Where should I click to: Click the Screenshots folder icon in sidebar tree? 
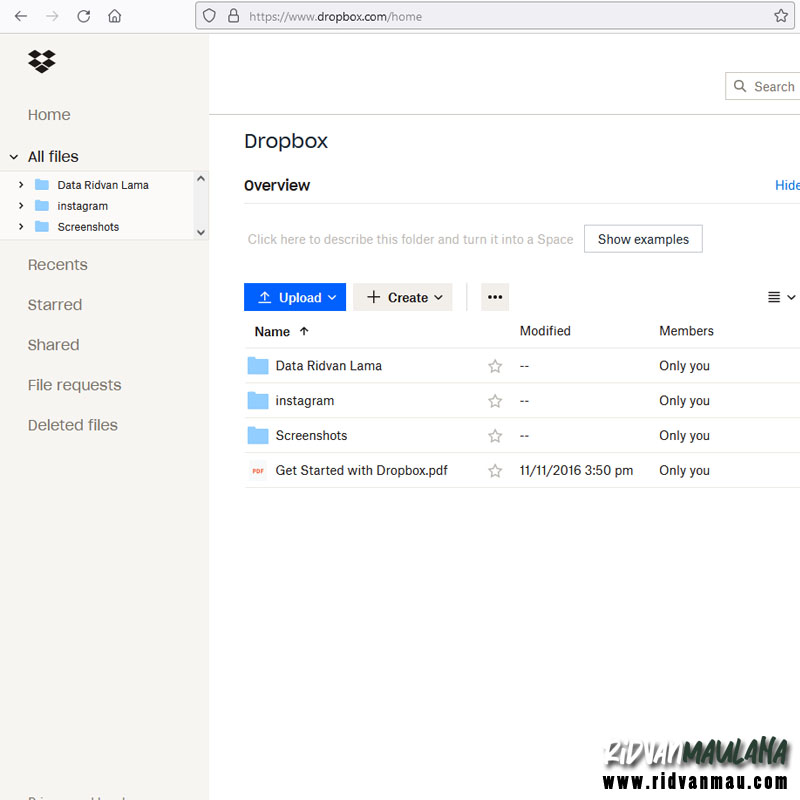tap(42, 227)
